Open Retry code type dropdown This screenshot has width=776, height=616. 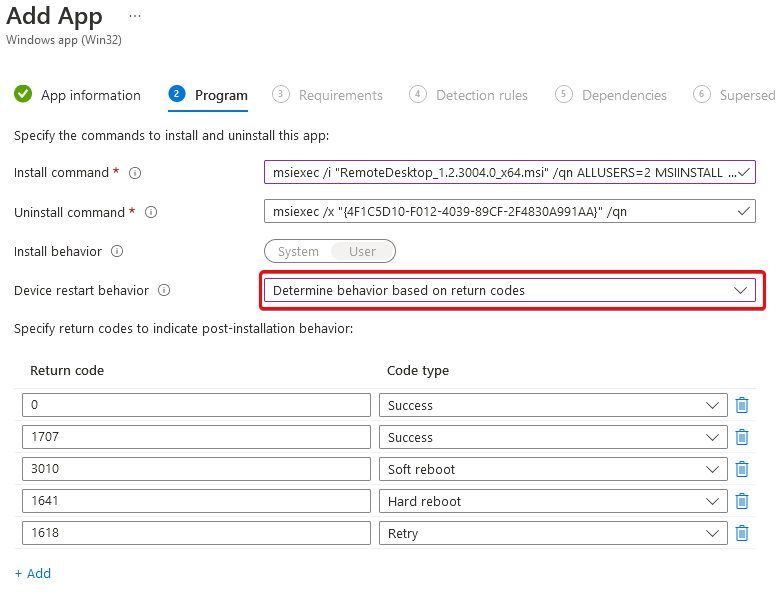(x=553, y=533)
